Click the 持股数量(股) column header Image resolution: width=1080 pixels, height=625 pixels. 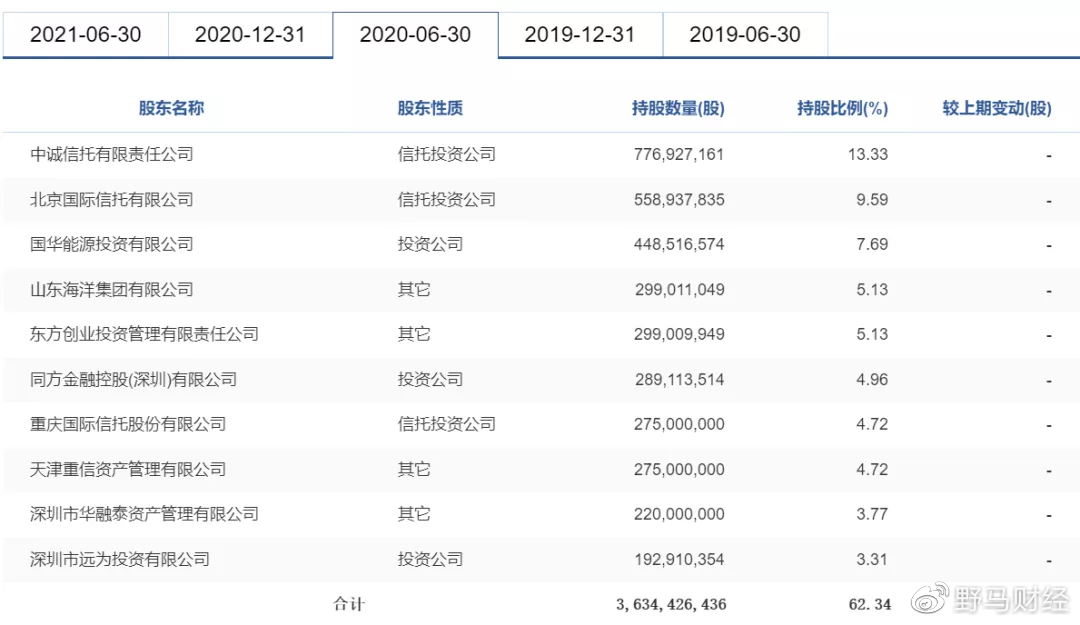click(x=678, y=108)
